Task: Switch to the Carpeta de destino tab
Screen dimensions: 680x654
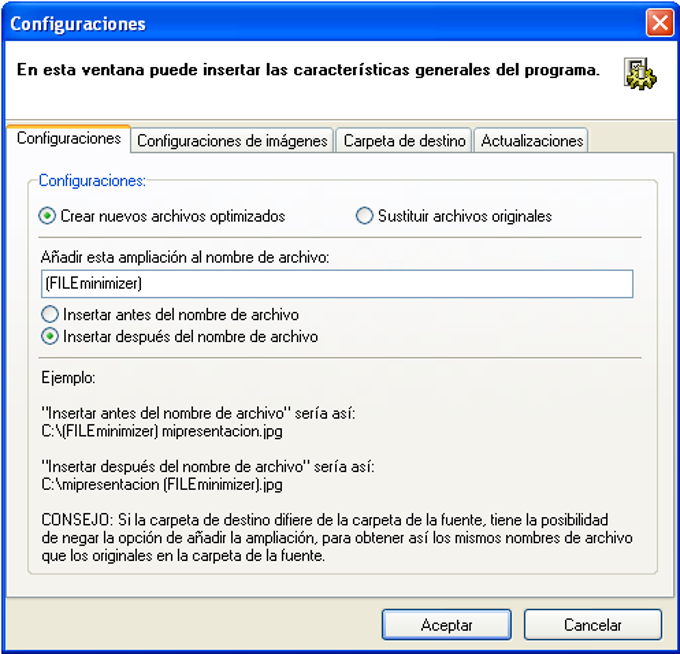Action: click(404, 141)
